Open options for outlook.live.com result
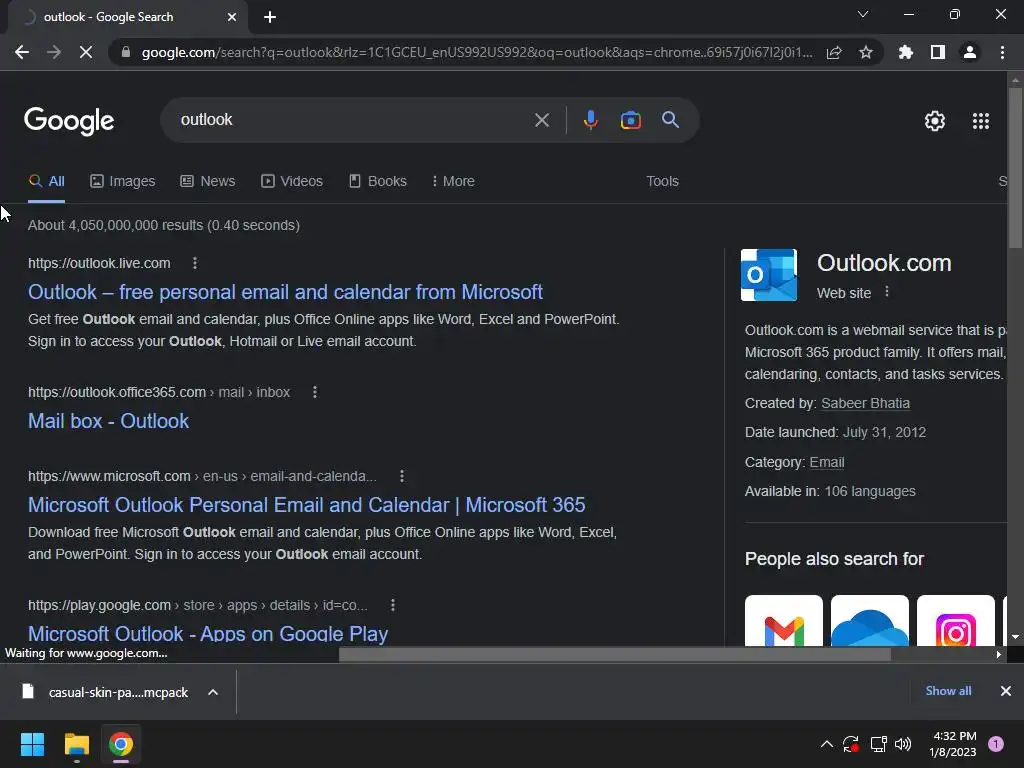Image resolution: width=1024 pixels, height=768 pixels. point(195,263)
